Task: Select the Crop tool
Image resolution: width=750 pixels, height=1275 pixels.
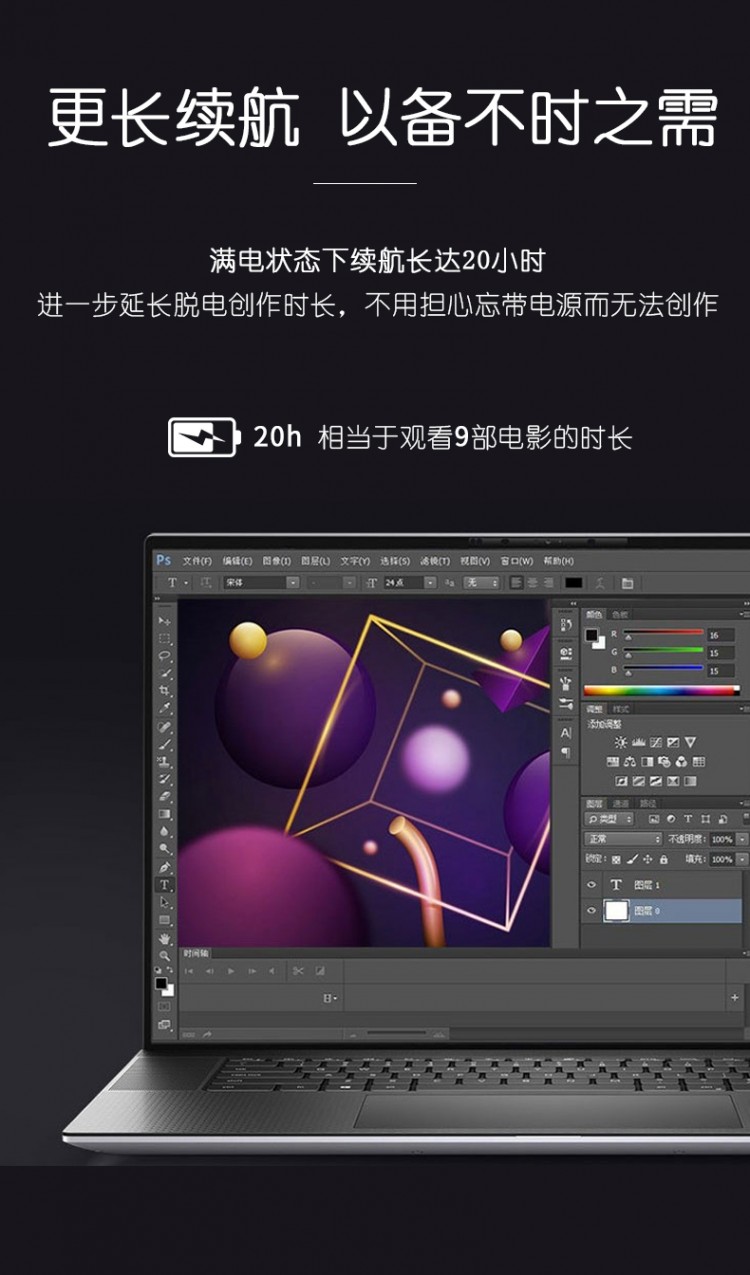Action: pos(165,691)
